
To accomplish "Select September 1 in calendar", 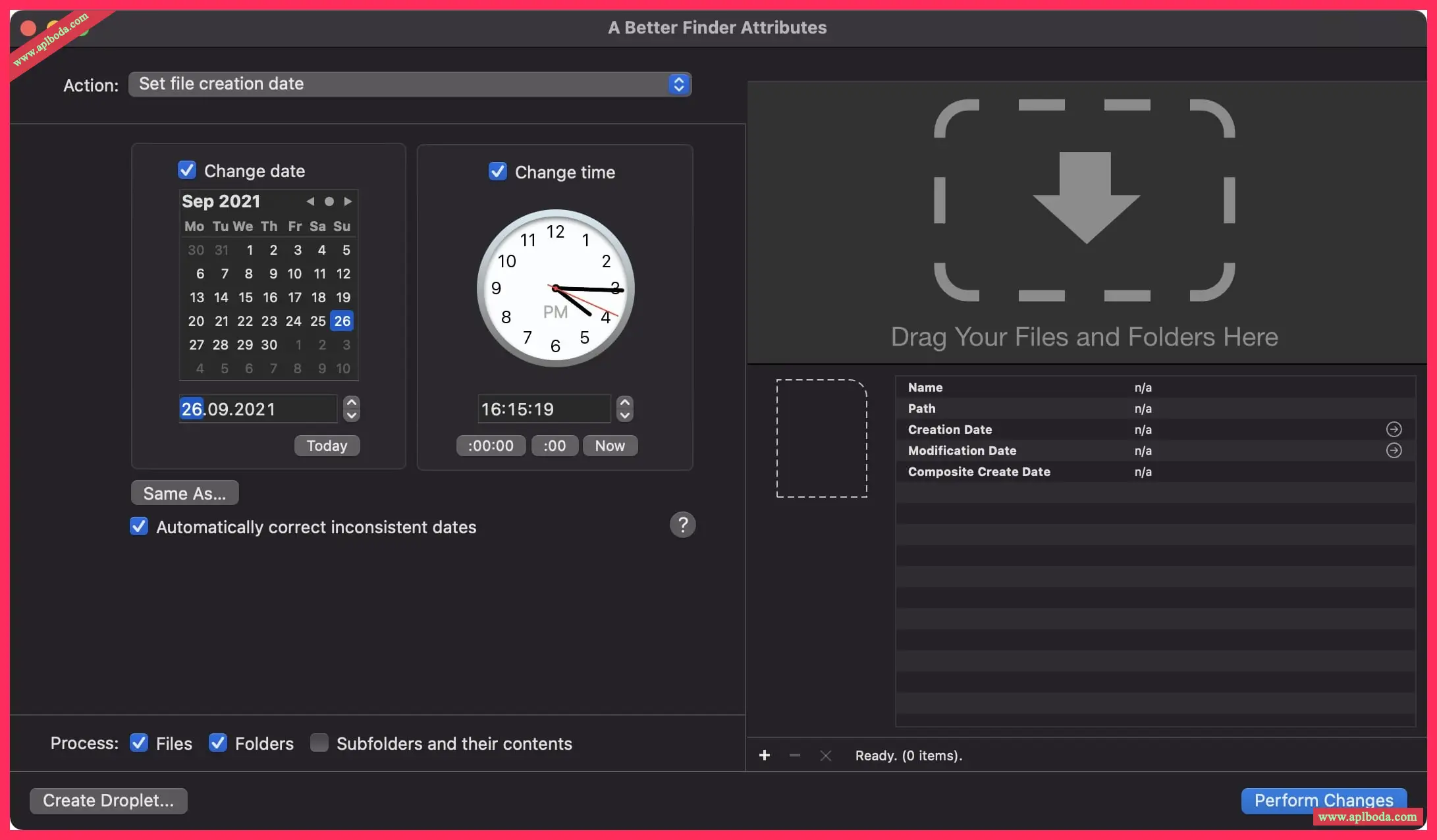I will point(250,250).
